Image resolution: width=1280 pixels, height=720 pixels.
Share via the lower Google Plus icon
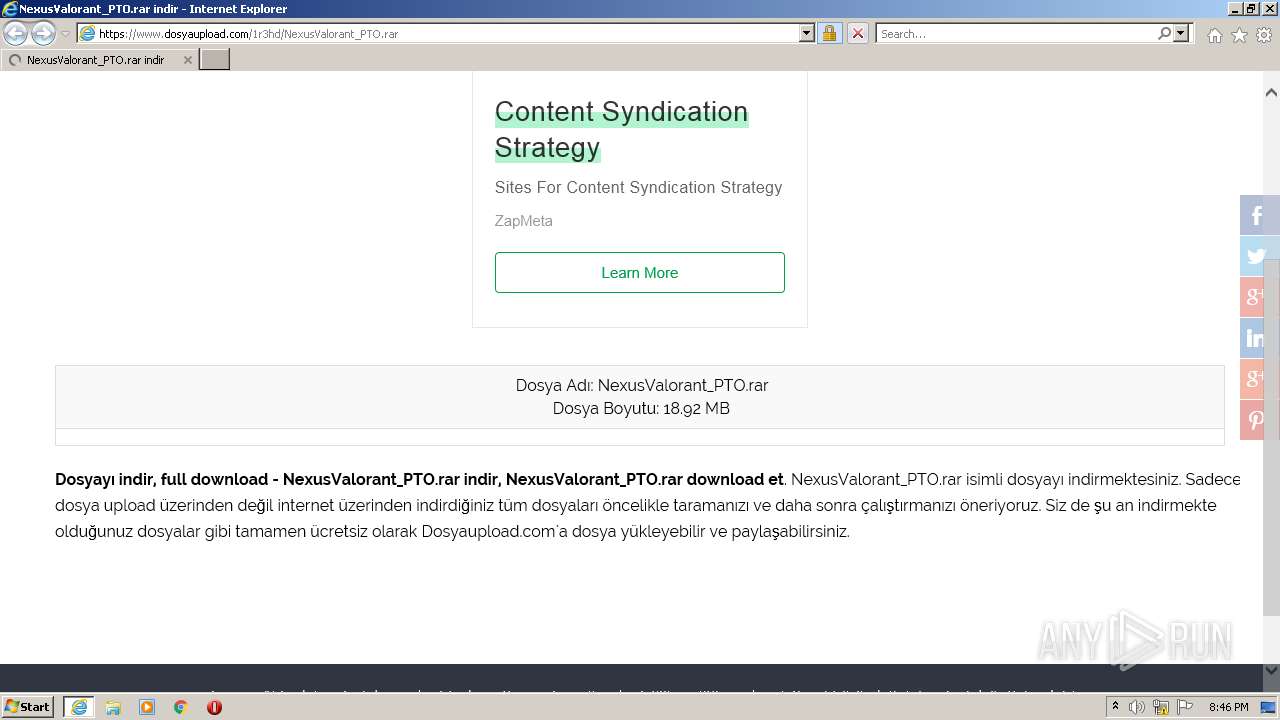1258,379
